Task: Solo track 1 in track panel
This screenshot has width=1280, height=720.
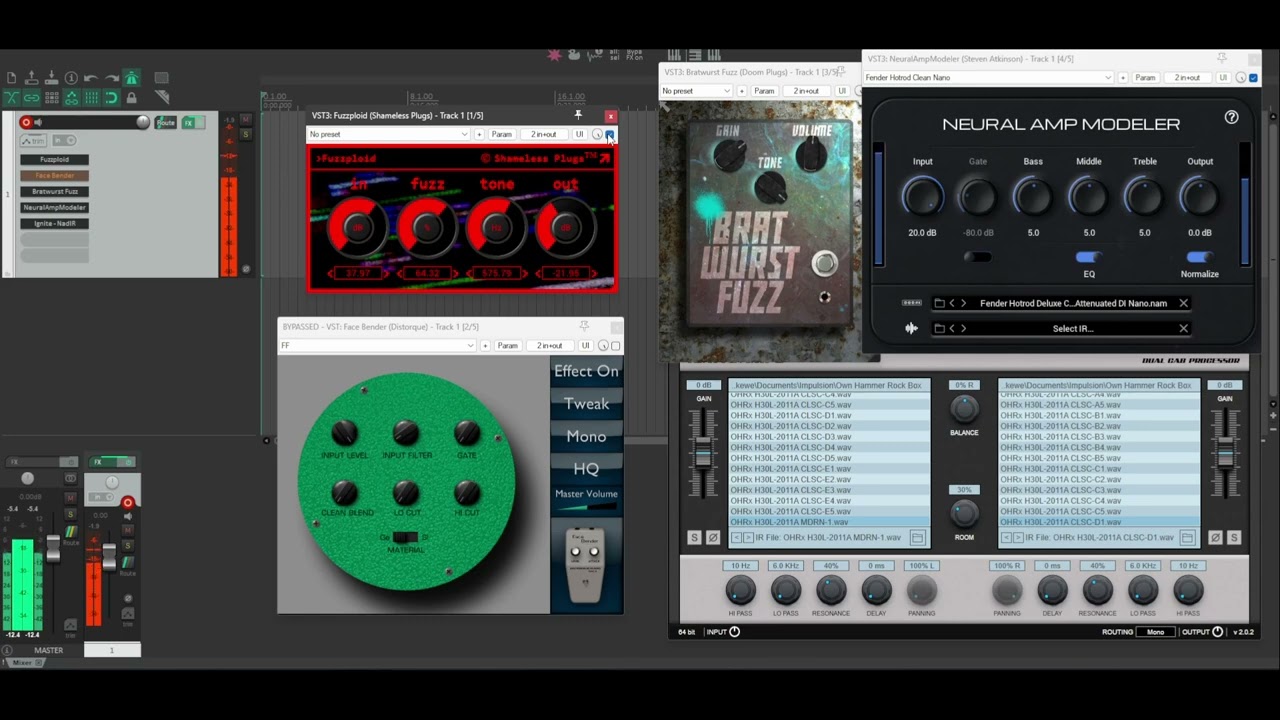Action: pos(246,132)
